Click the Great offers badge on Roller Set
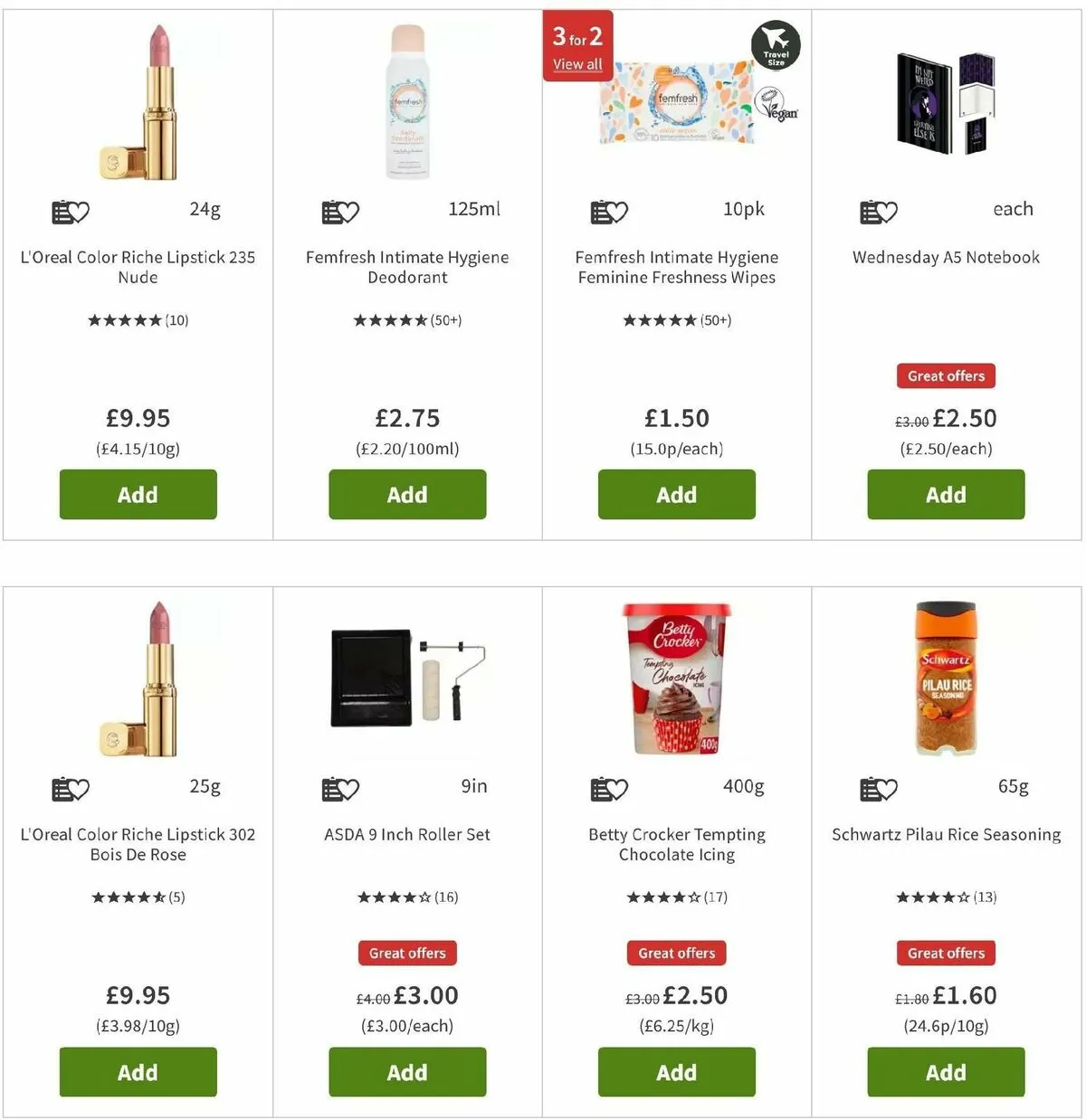 407,953
